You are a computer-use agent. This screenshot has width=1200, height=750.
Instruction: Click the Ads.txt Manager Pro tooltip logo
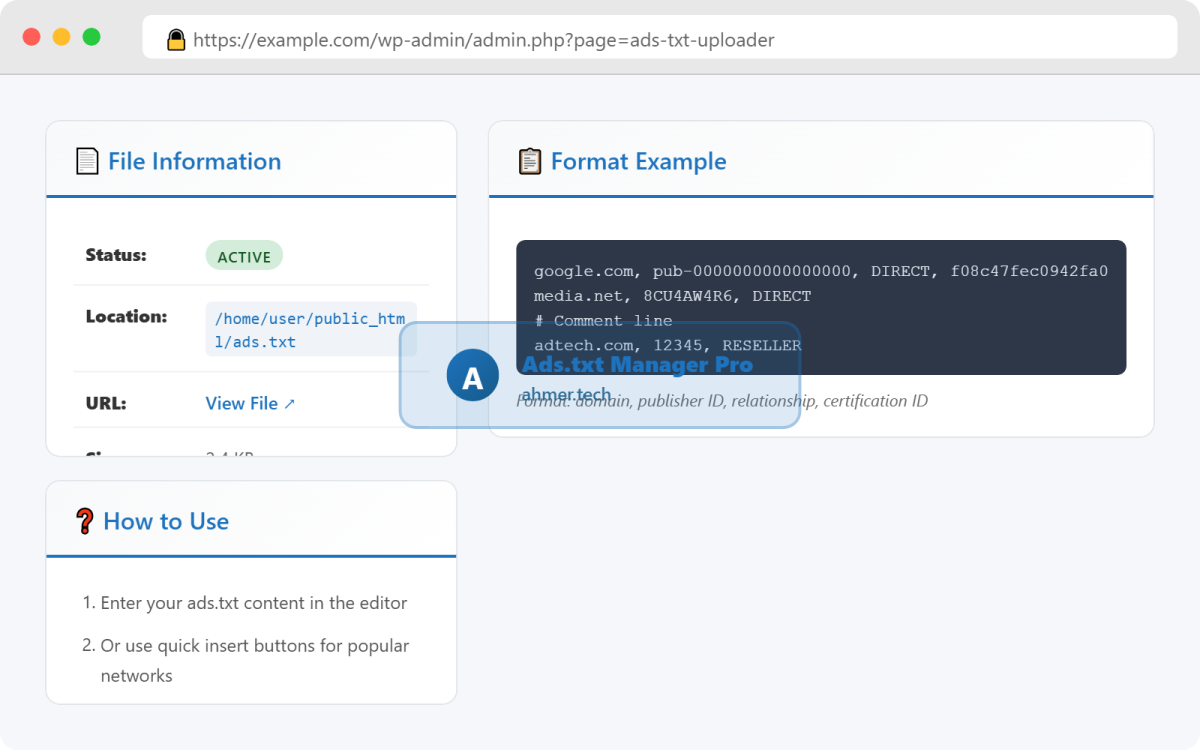click(x=639, y=364)
